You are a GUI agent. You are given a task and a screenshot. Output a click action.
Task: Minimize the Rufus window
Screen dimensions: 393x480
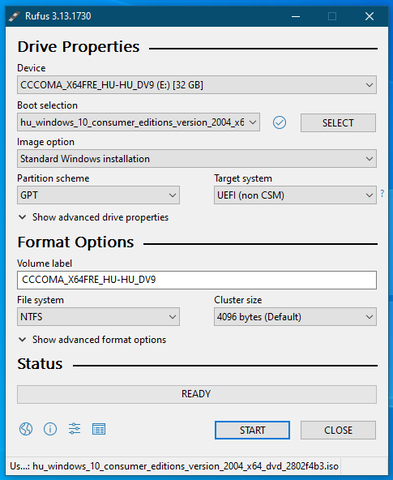pos(296,16)
